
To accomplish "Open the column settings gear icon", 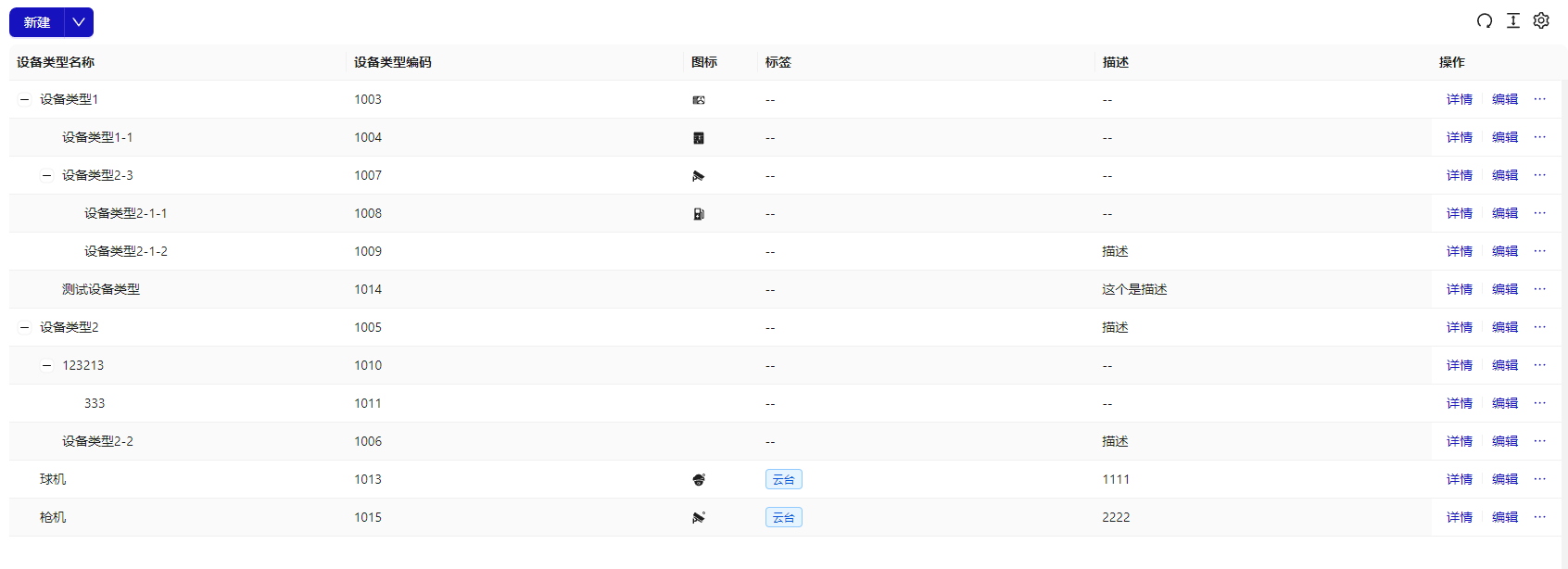I will point(1541,21).
